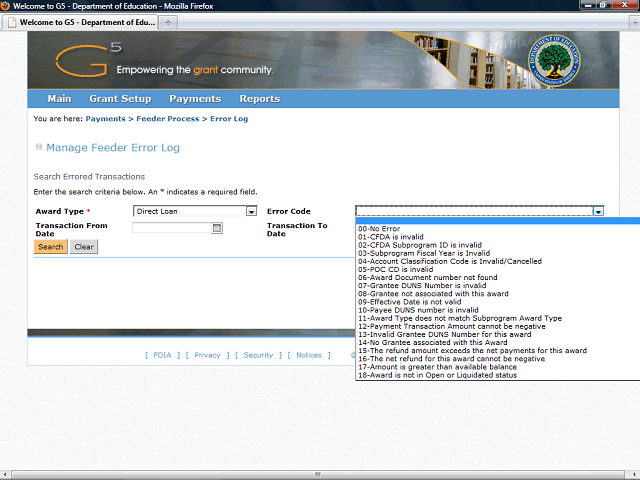
Task: Click the Clear button
Action: point(84,247)
